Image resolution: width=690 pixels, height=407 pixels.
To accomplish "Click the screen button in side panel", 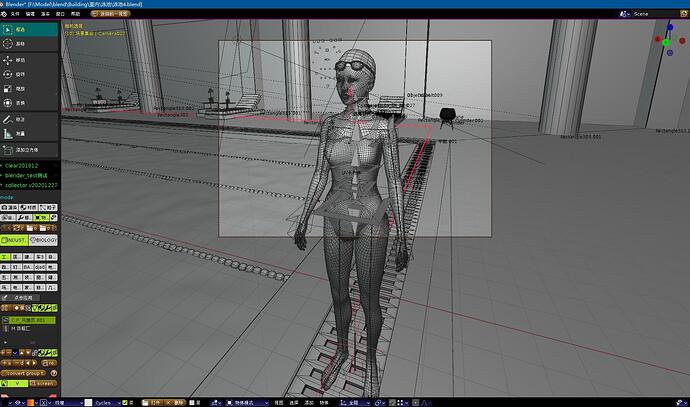I will pyautogui.click(x=43, y=383).
